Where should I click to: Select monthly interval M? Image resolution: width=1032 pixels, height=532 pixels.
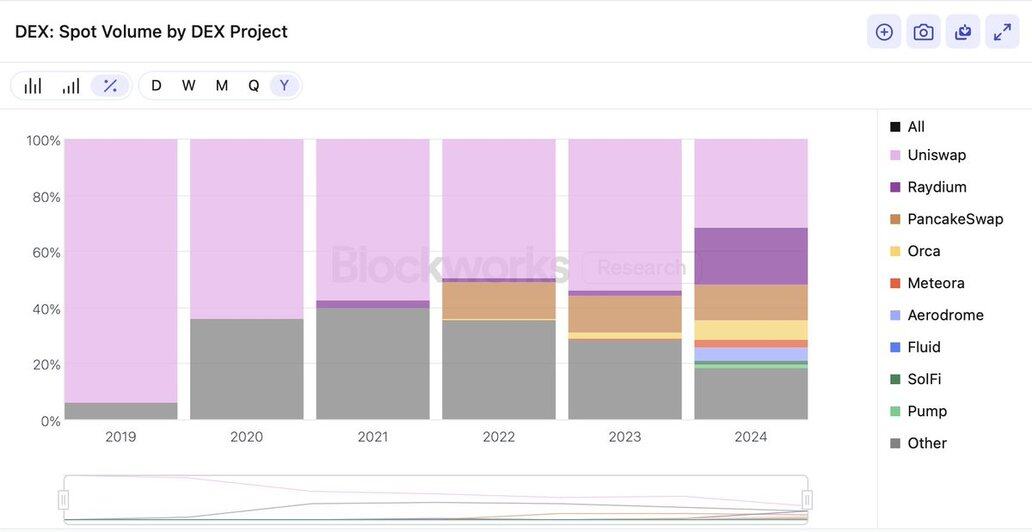tap(222, 86)
